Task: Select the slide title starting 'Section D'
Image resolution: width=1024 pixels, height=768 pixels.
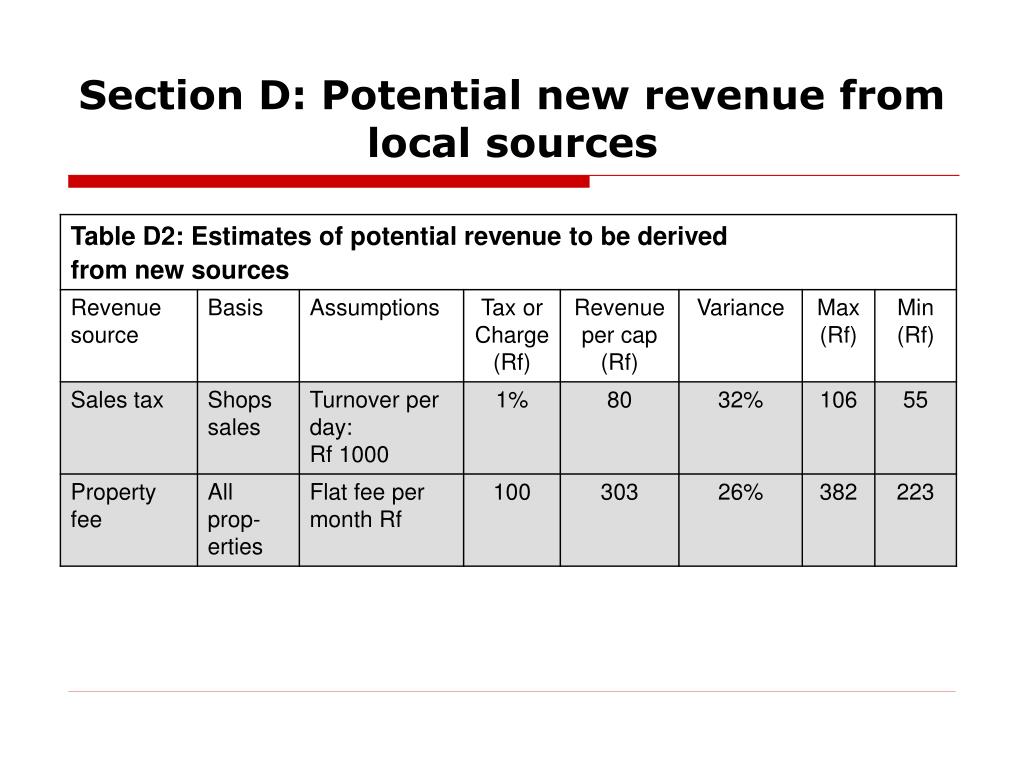Action: (x=511, y=119)
